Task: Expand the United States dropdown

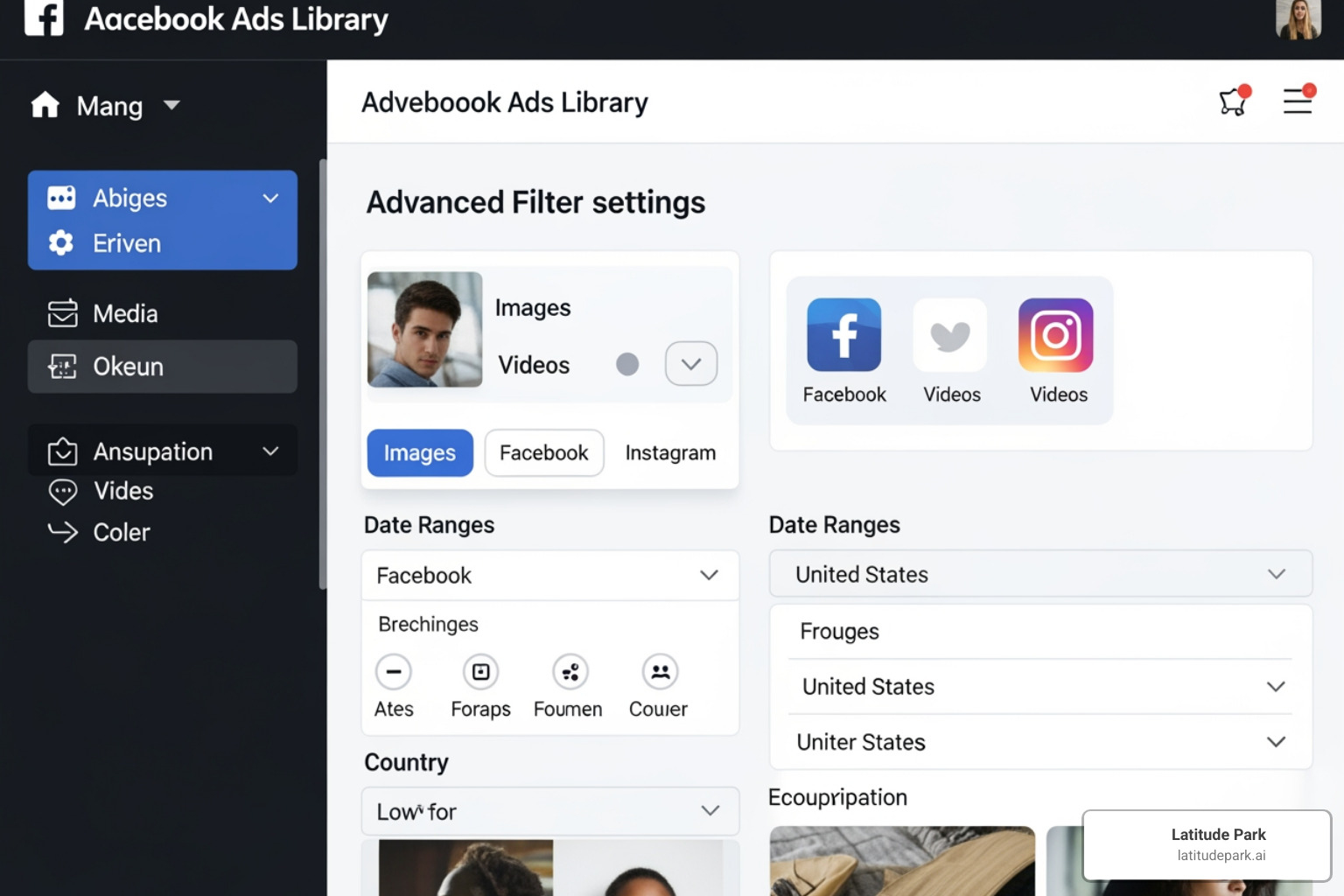Action: [1039, 574]
